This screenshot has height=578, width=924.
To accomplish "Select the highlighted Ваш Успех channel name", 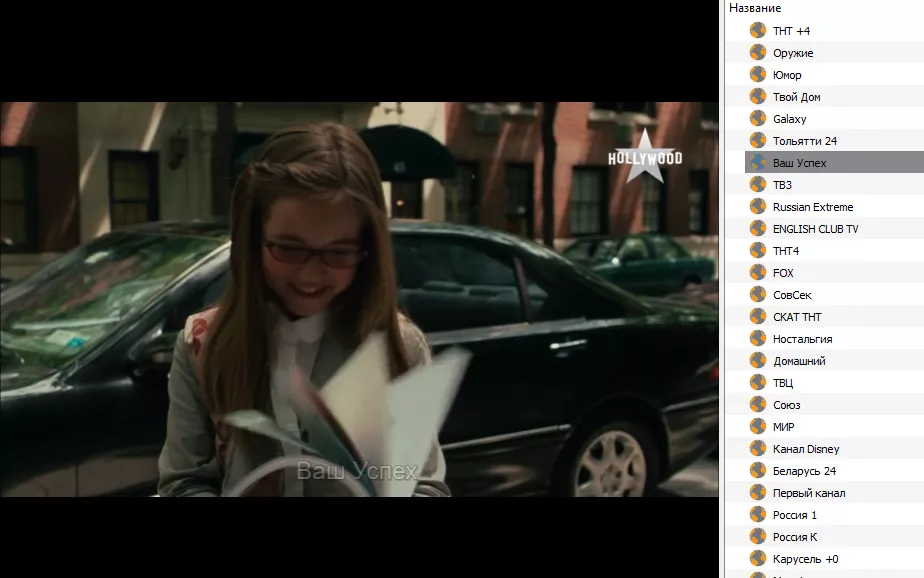I will coord(800,163).
